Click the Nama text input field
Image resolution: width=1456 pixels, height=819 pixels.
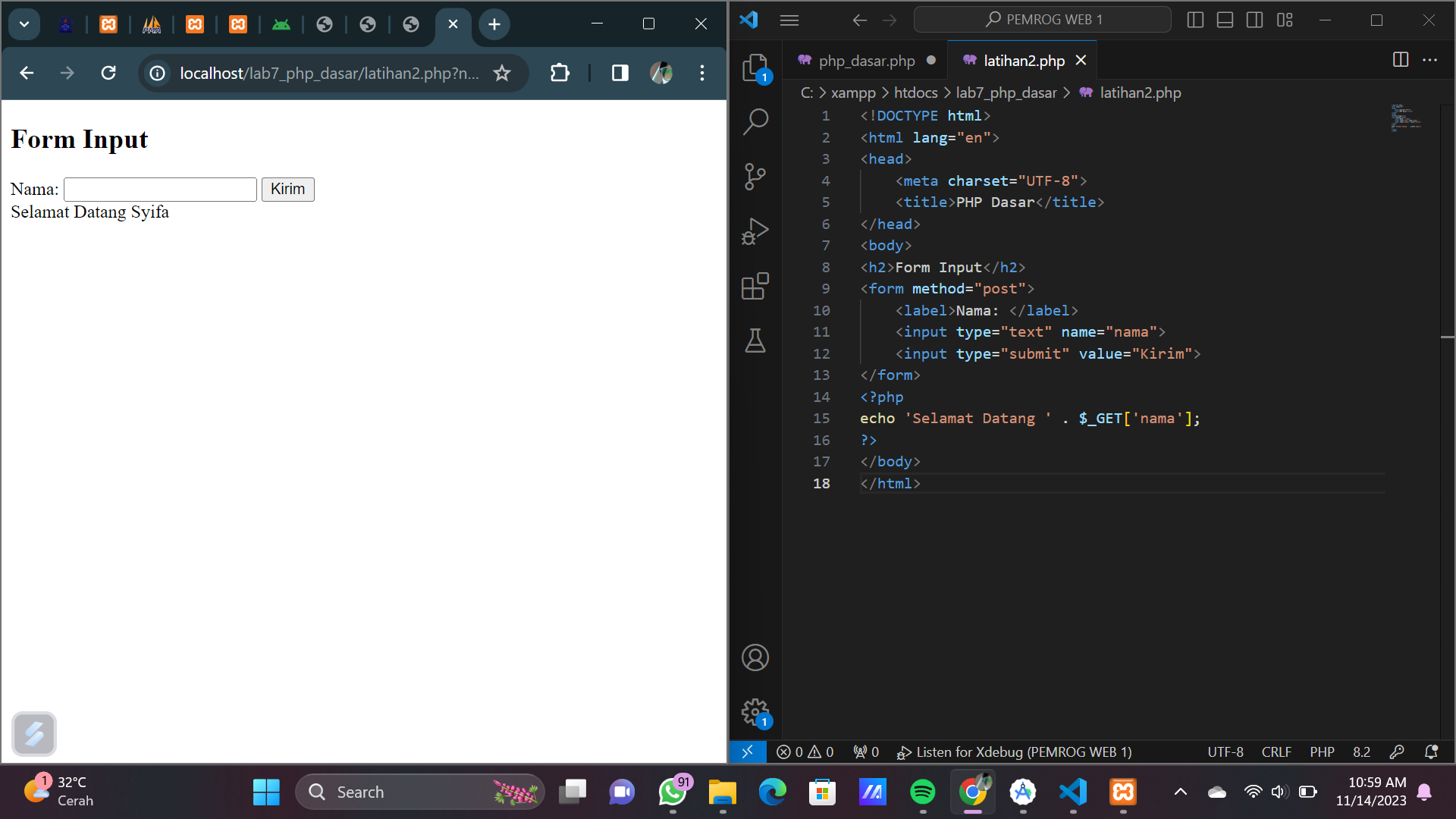(x=159, y=189)
